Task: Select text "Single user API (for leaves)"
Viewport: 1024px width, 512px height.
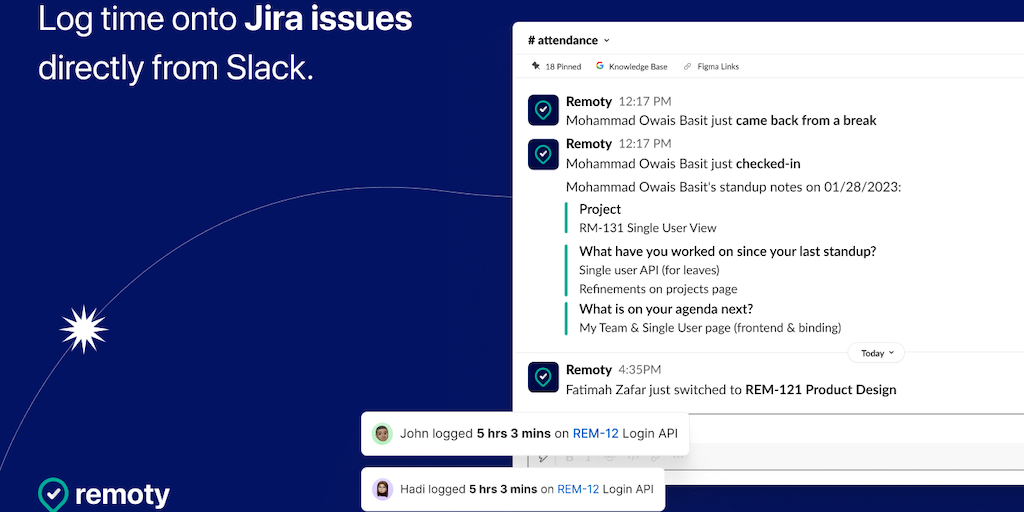Action: click(649, 270)
